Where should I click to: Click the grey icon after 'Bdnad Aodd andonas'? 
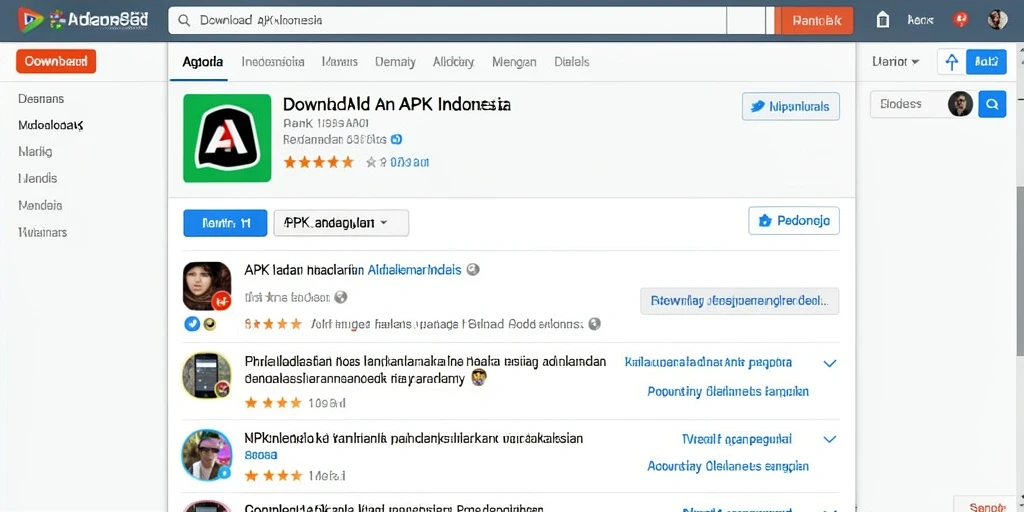pos(594,323)
